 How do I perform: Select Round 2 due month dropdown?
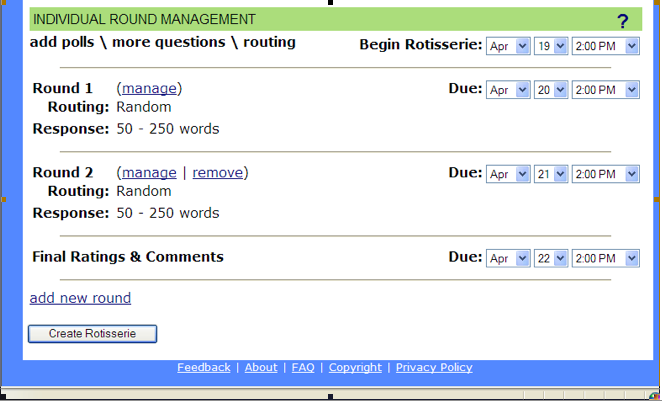tap(508, 174)
